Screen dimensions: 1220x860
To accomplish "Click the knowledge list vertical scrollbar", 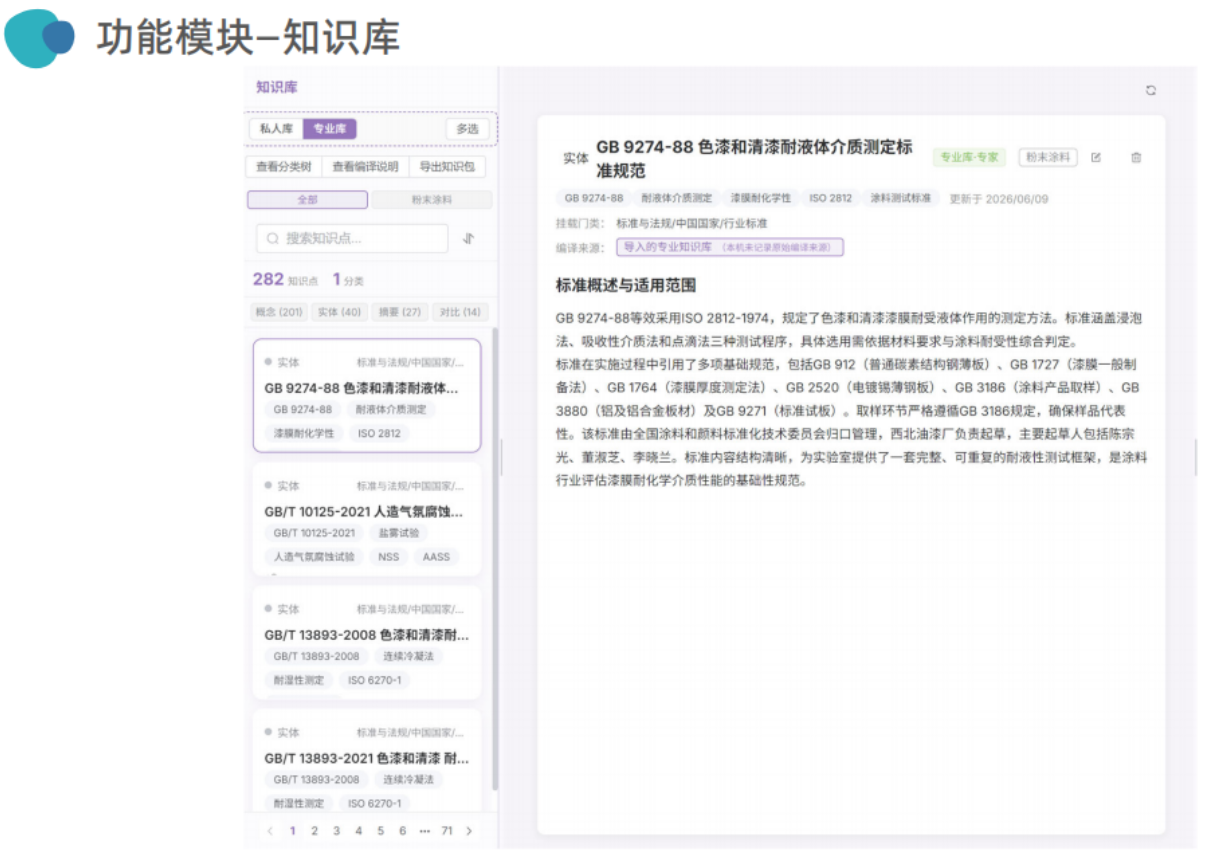I will (495, 560).
